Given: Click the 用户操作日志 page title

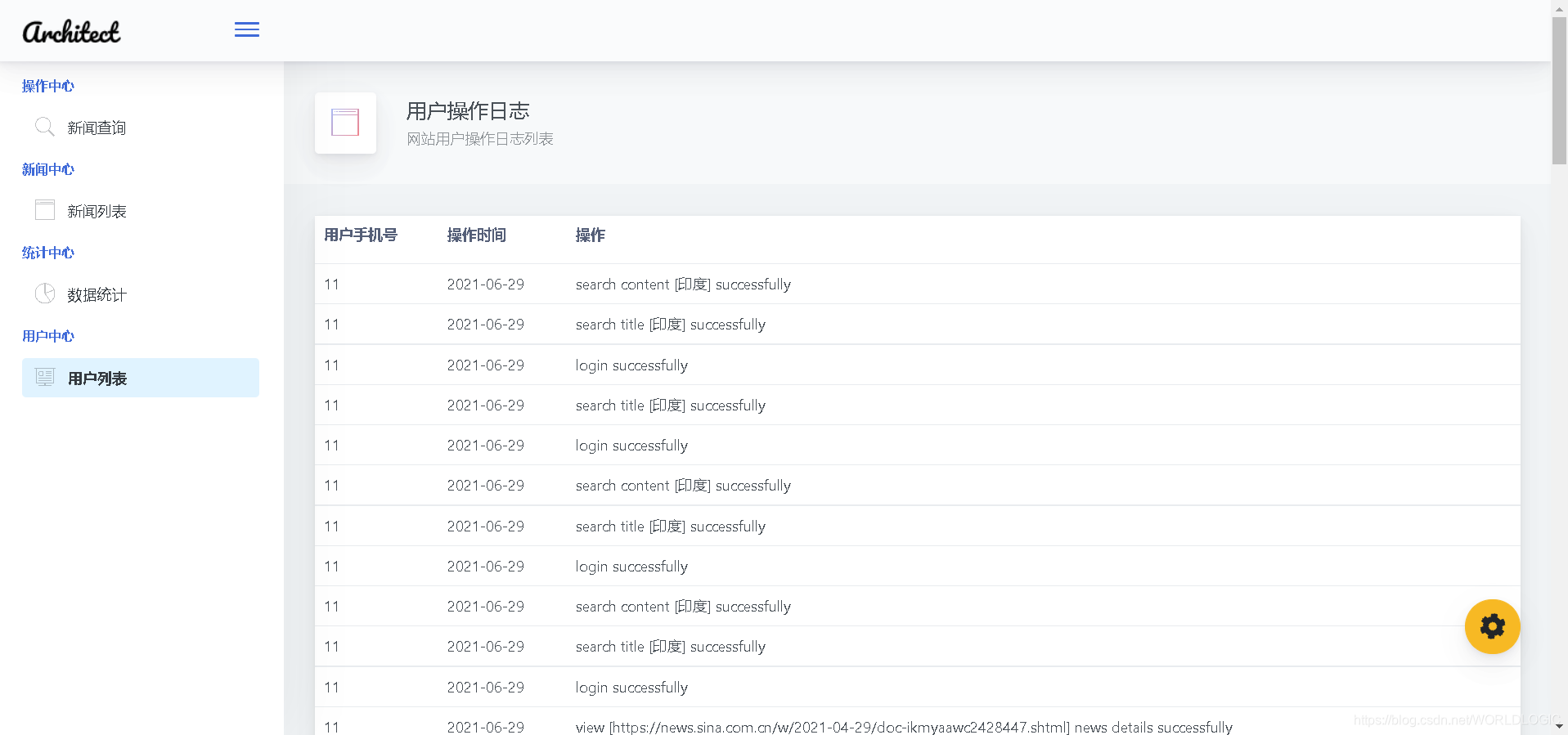Looking at the screenshot, I should click(x=468, y=111).
